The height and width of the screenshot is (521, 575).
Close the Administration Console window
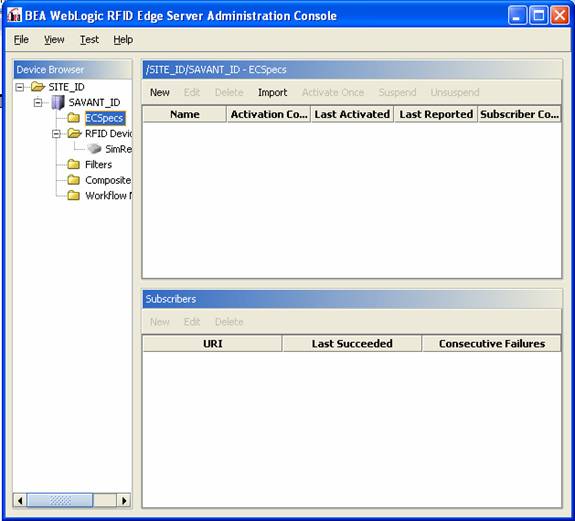pos(560,16)
